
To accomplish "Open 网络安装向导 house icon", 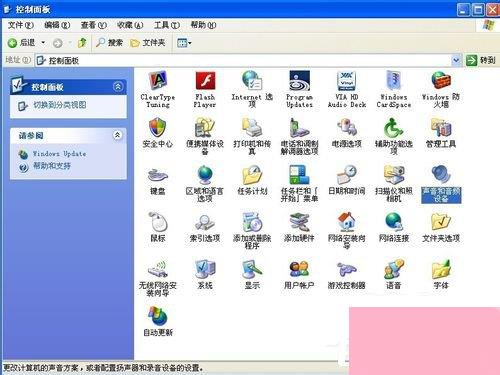I will [347, 222].
